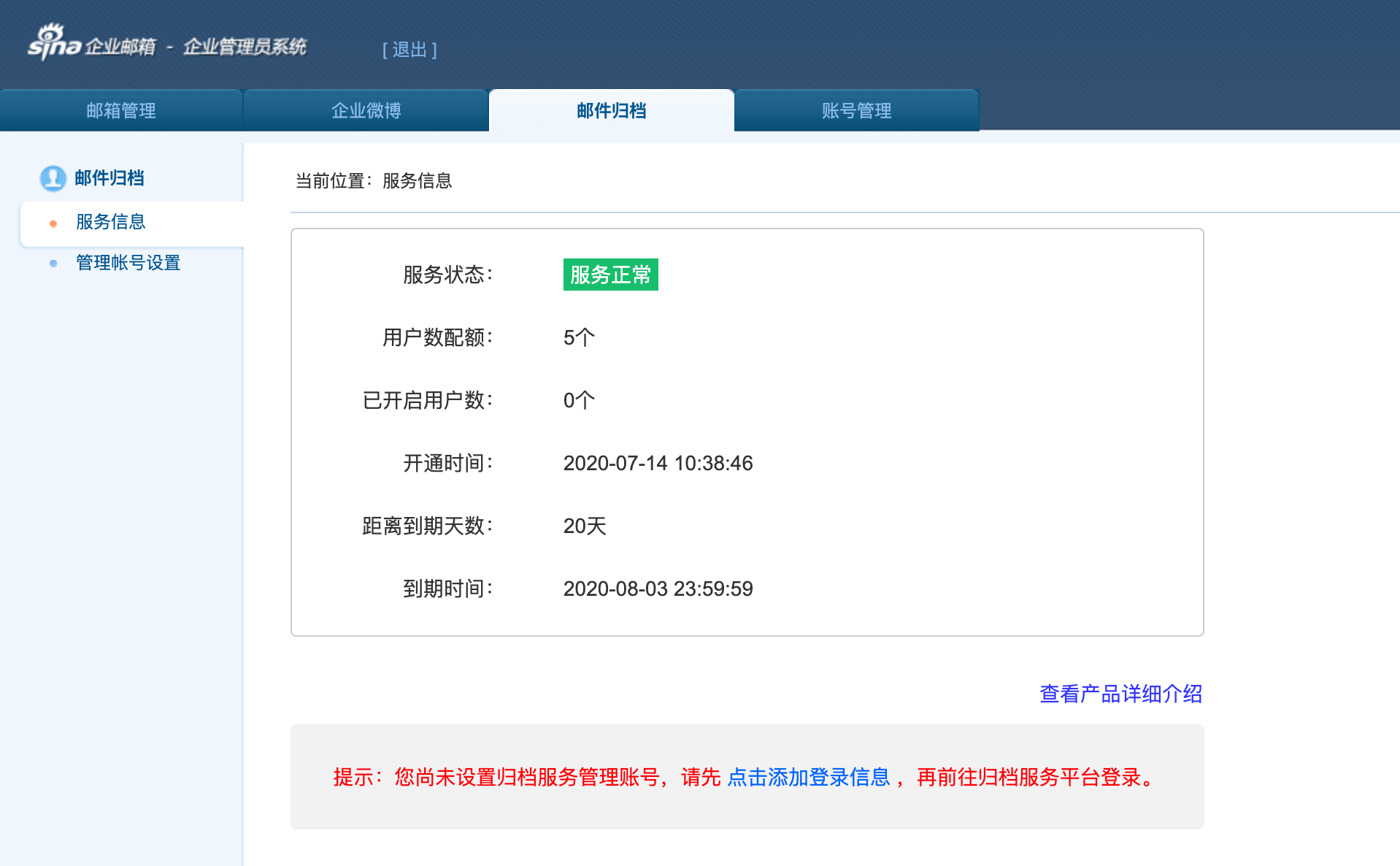Go to the 账号管理 tab
Viewport: 1400px width, 866px height.
(856, 111)
